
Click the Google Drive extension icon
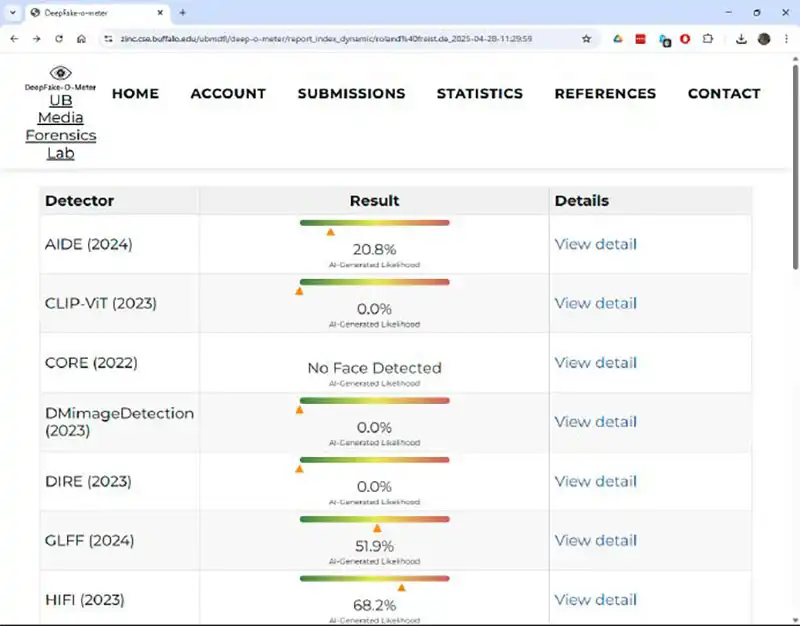pyautogui.click(x=618, y=39)
